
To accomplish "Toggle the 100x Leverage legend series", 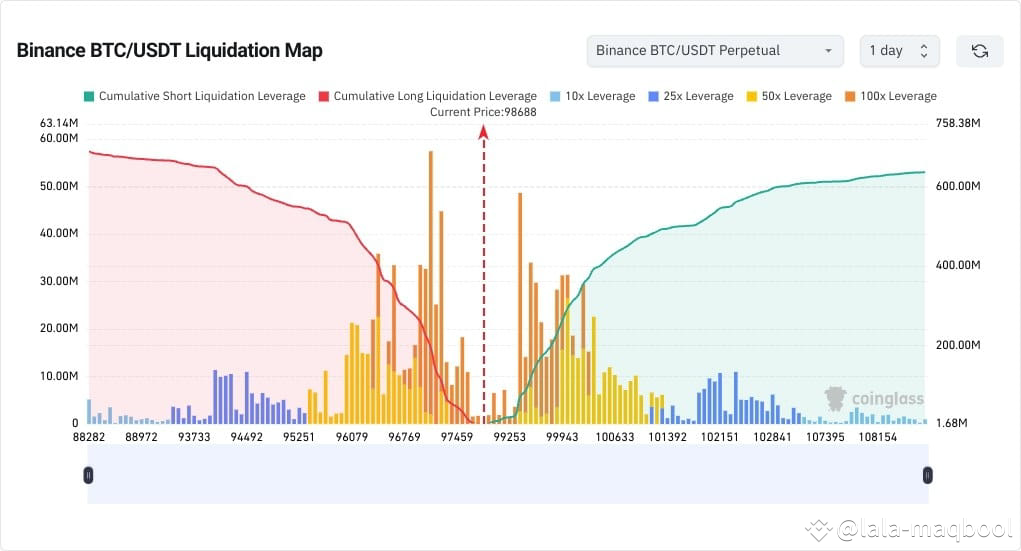I will 891,96.
